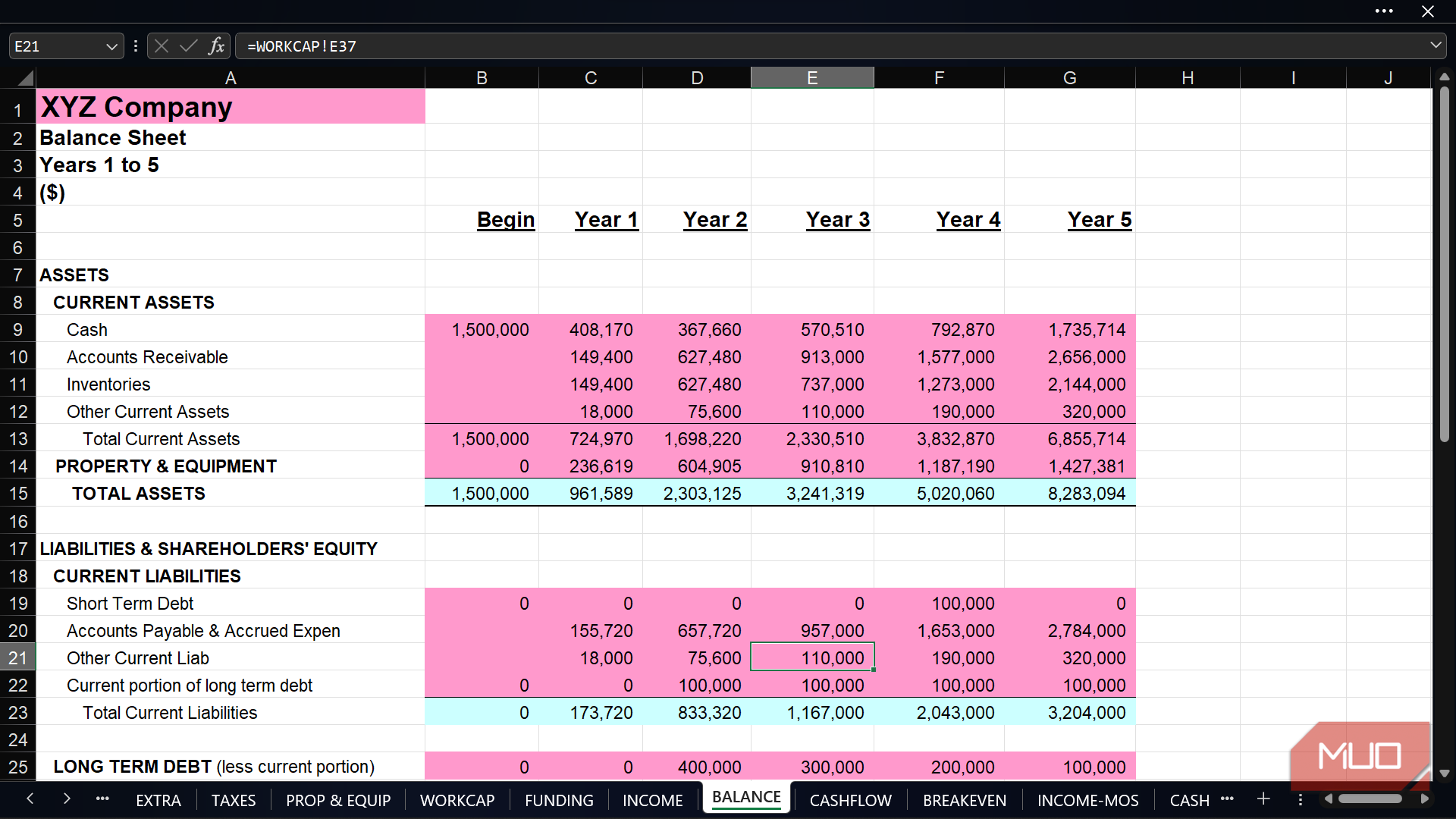Click the Year 4 column heading cell
The height and width of the screenshot is (819, 1456).
[939, 219]
